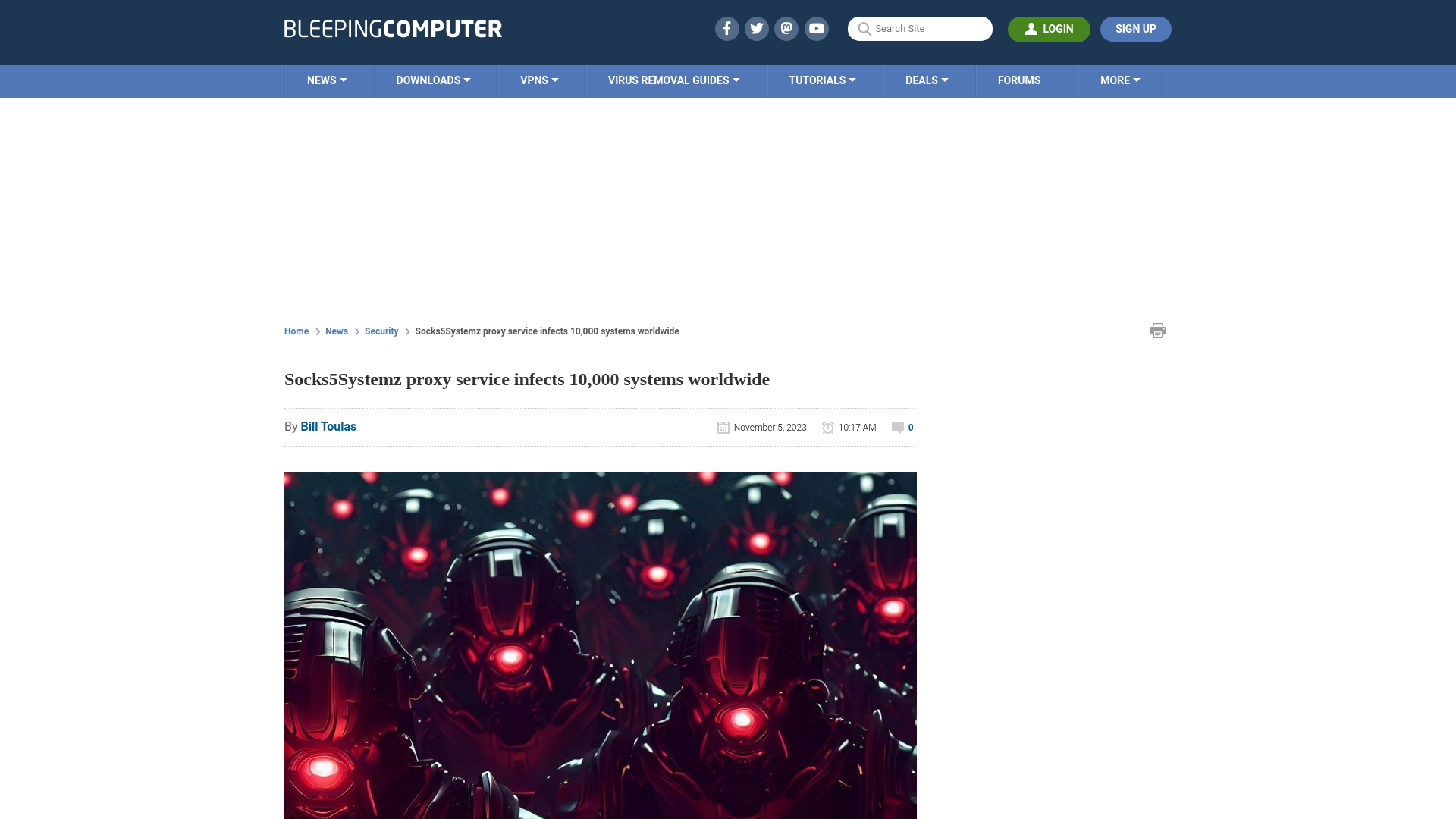1456x819 pixels.
Task: Click the Security breadcrumb link
Action: coord(381,331)
